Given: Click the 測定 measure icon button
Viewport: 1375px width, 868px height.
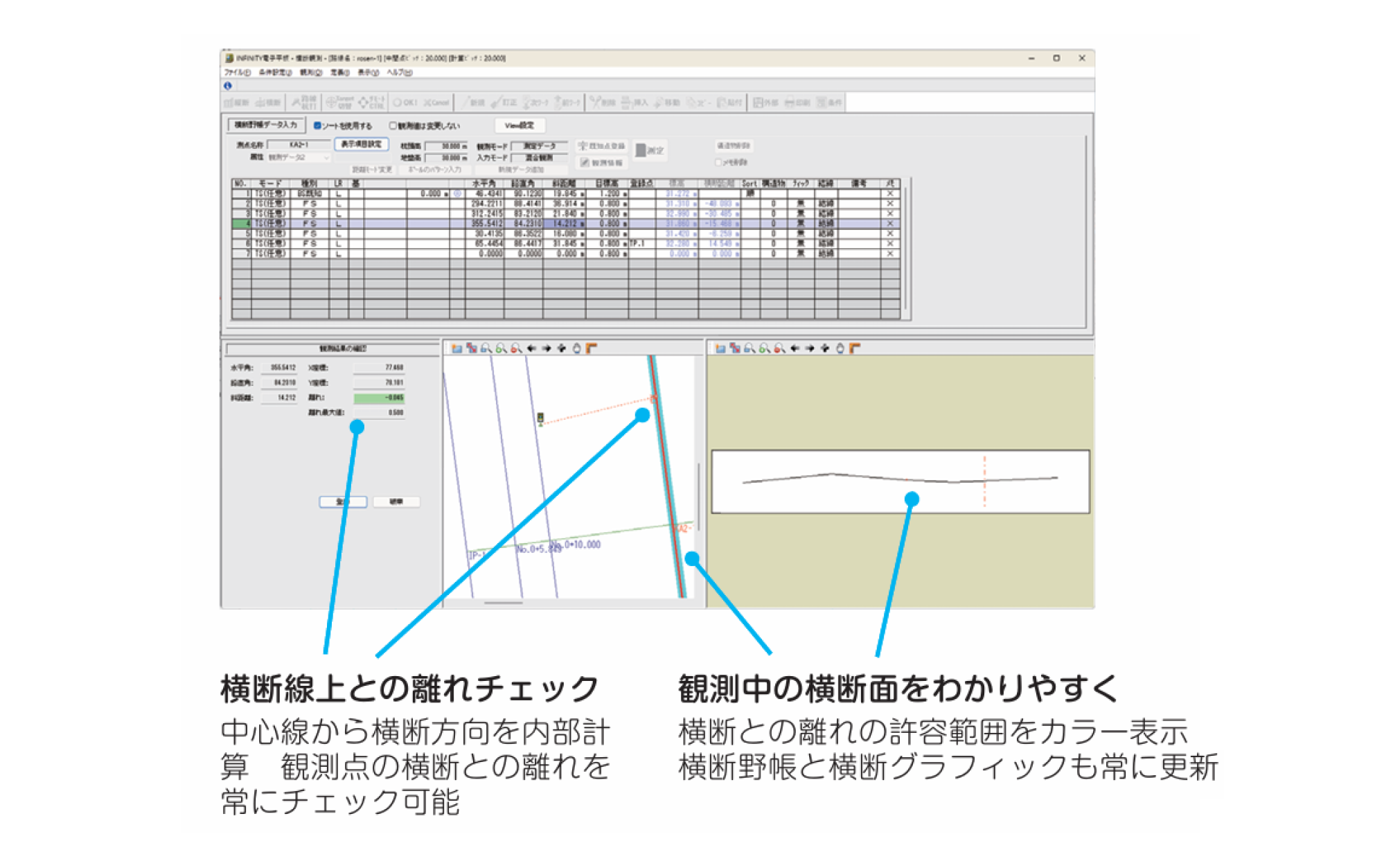Looking at the screenshot, I should (x=650, y=150).
